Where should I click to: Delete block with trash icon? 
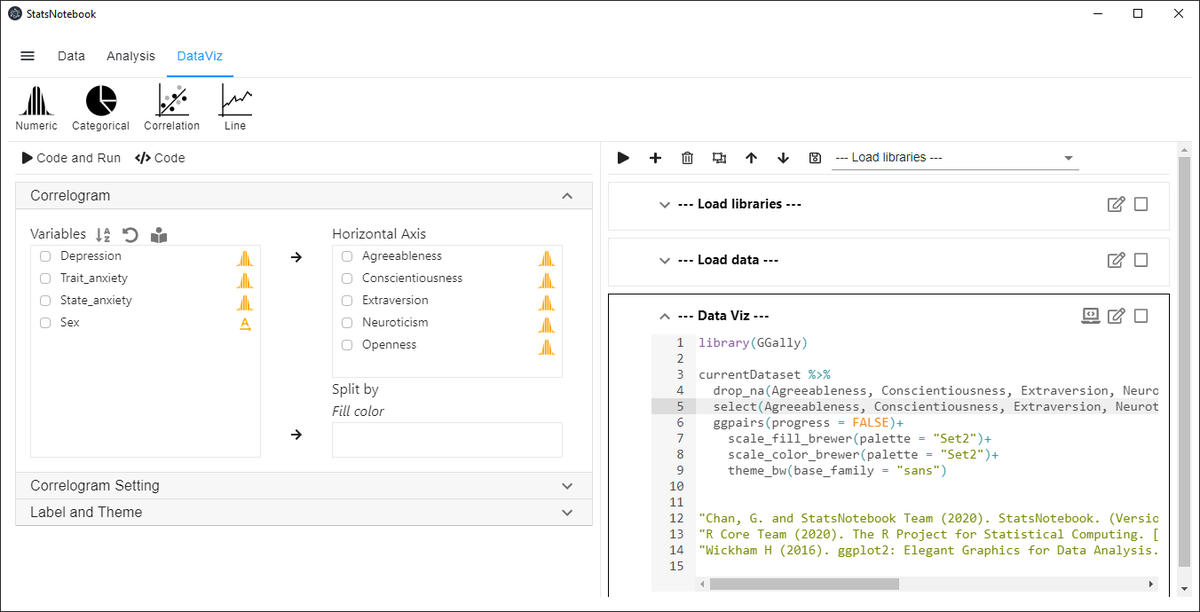(687, 158)
